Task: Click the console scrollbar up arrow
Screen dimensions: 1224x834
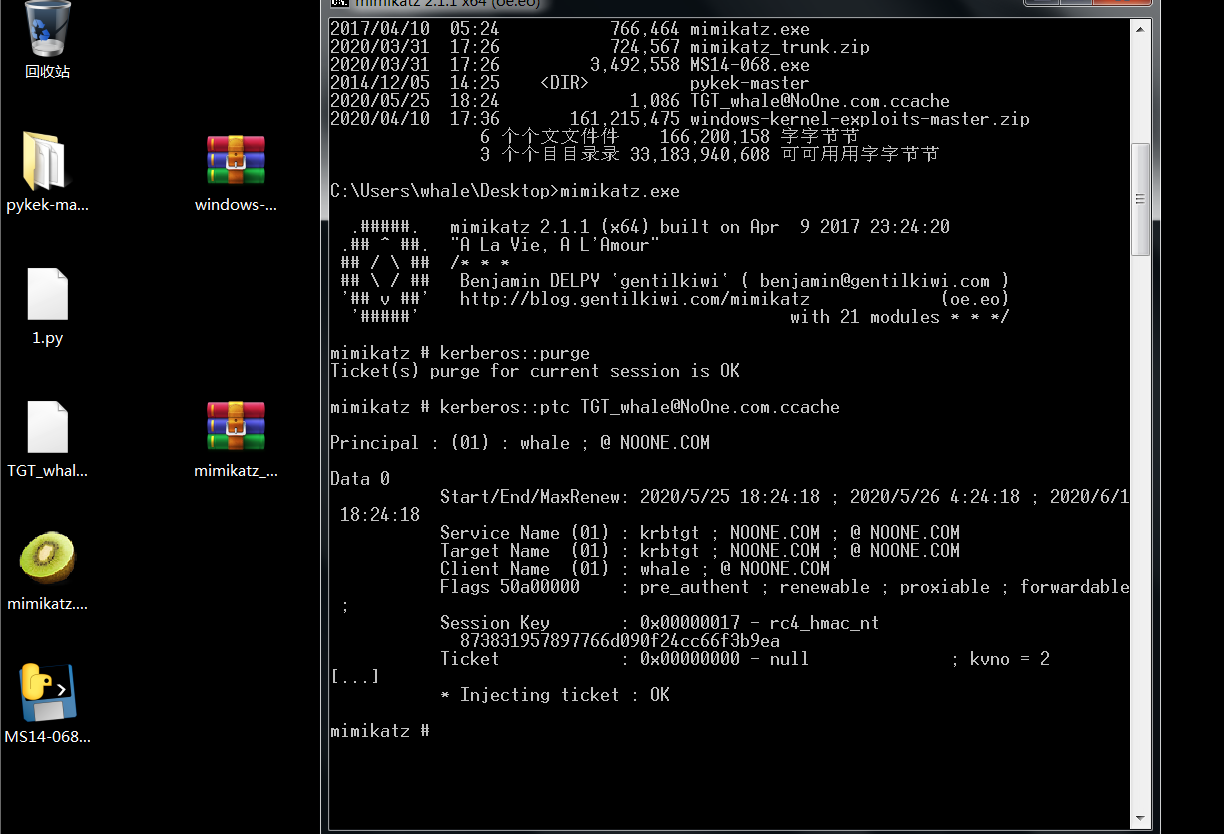Action: (1140, 29)
